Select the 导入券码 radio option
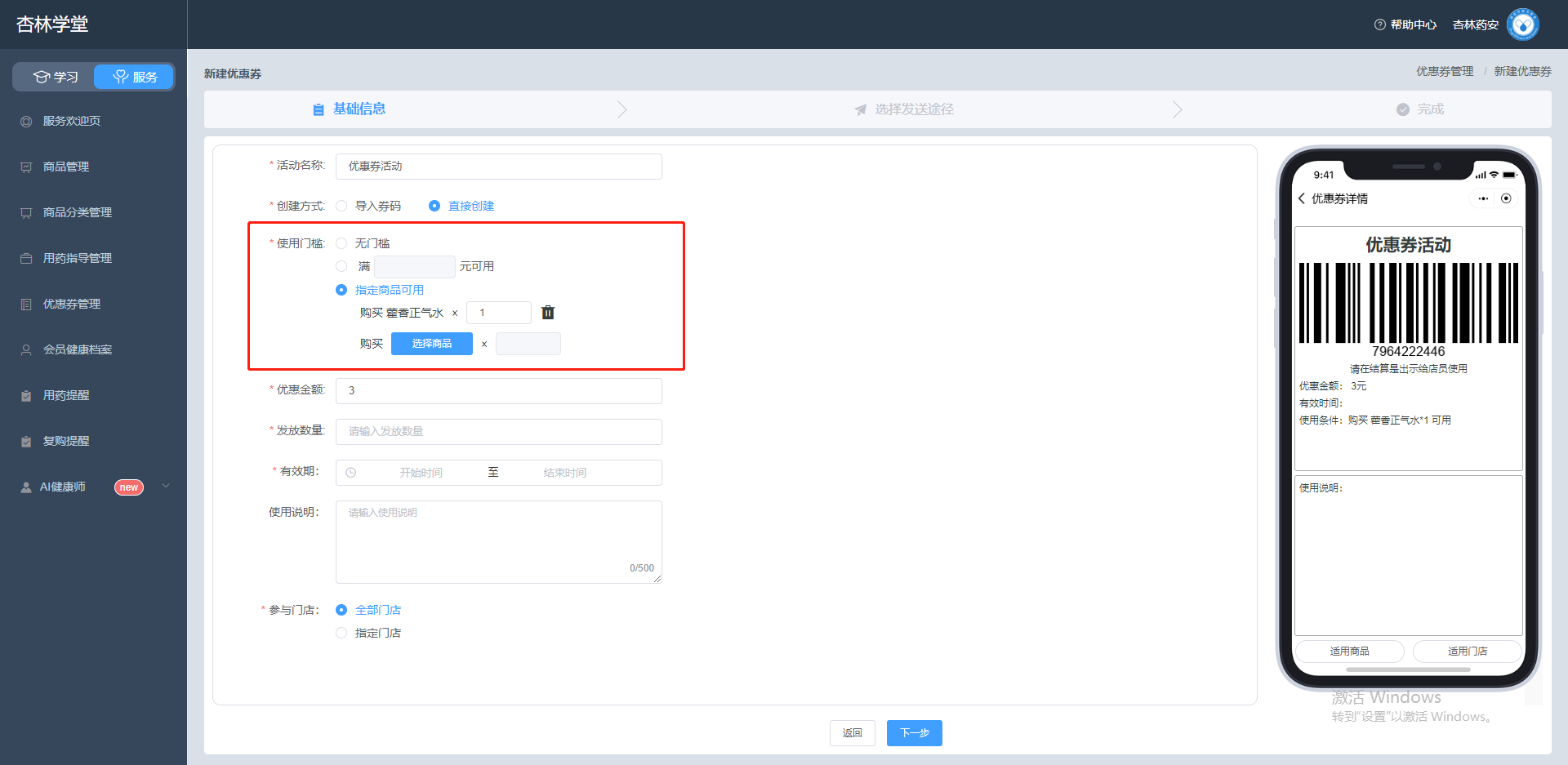The image size is (1568, 765). [x=341, y=206]
